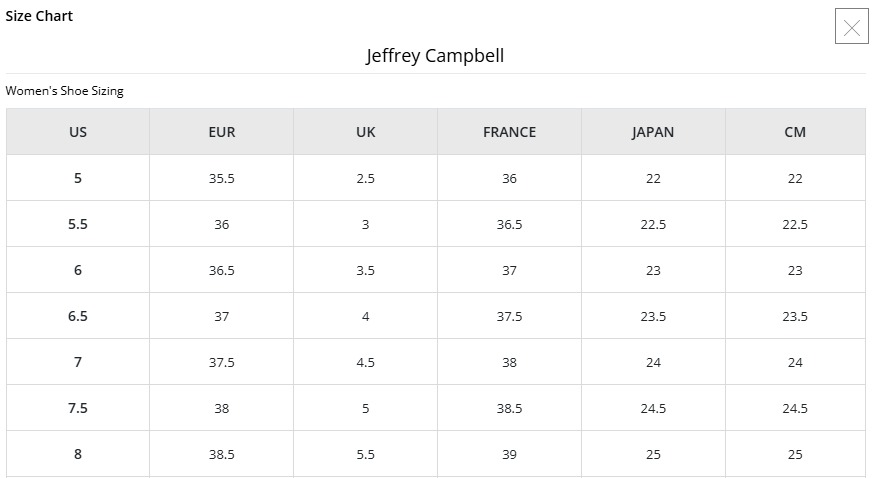Click the EUR 37.5 cell
This screenshot has width=878, height=478.
coord(222,362)
